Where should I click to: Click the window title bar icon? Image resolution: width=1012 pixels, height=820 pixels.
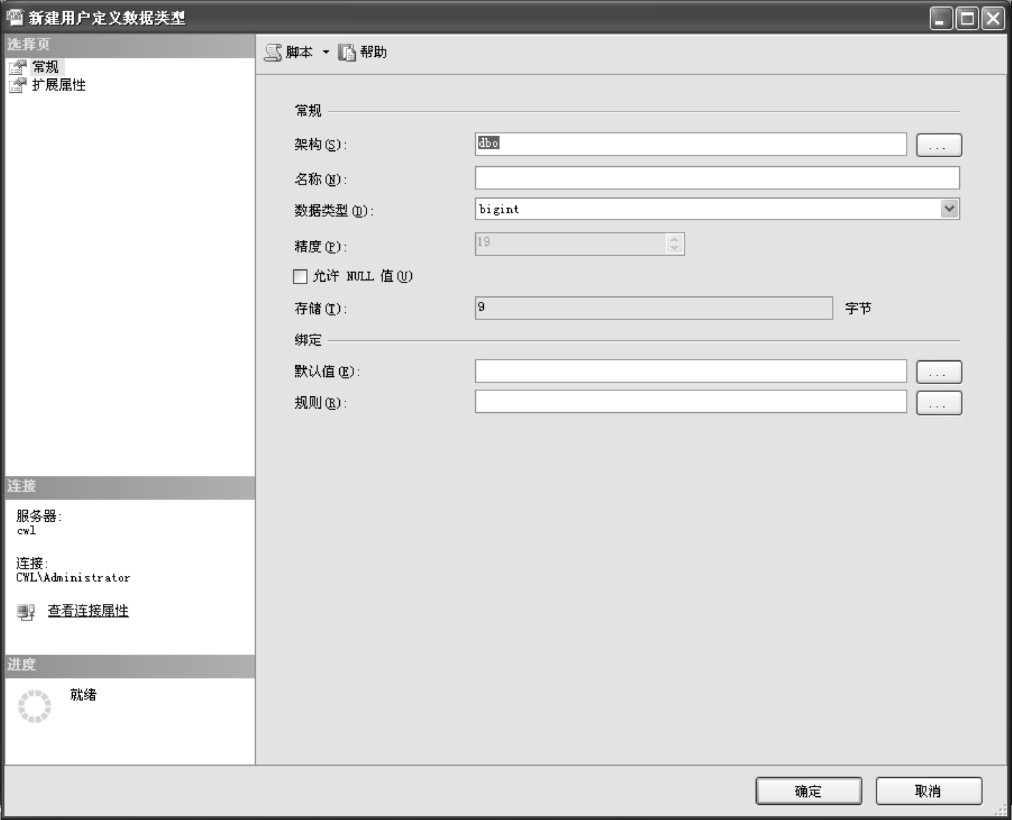point(14,17)
